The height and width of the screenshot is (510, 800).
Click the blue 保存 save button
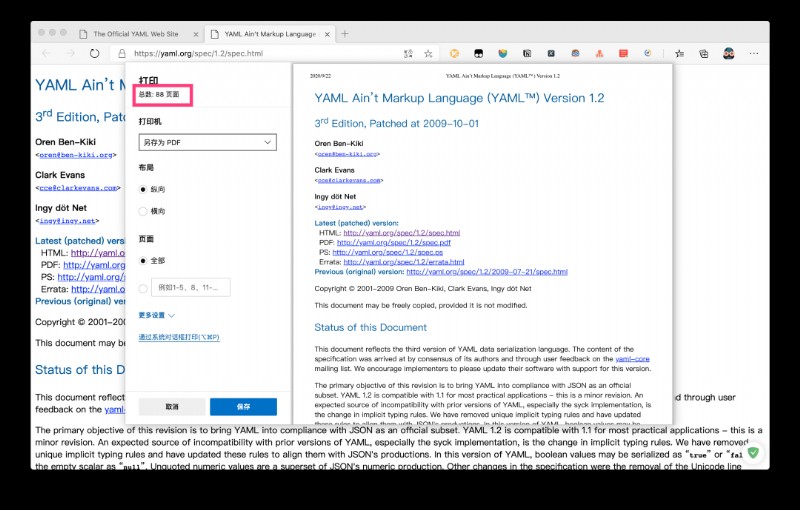tap(243, 406)
